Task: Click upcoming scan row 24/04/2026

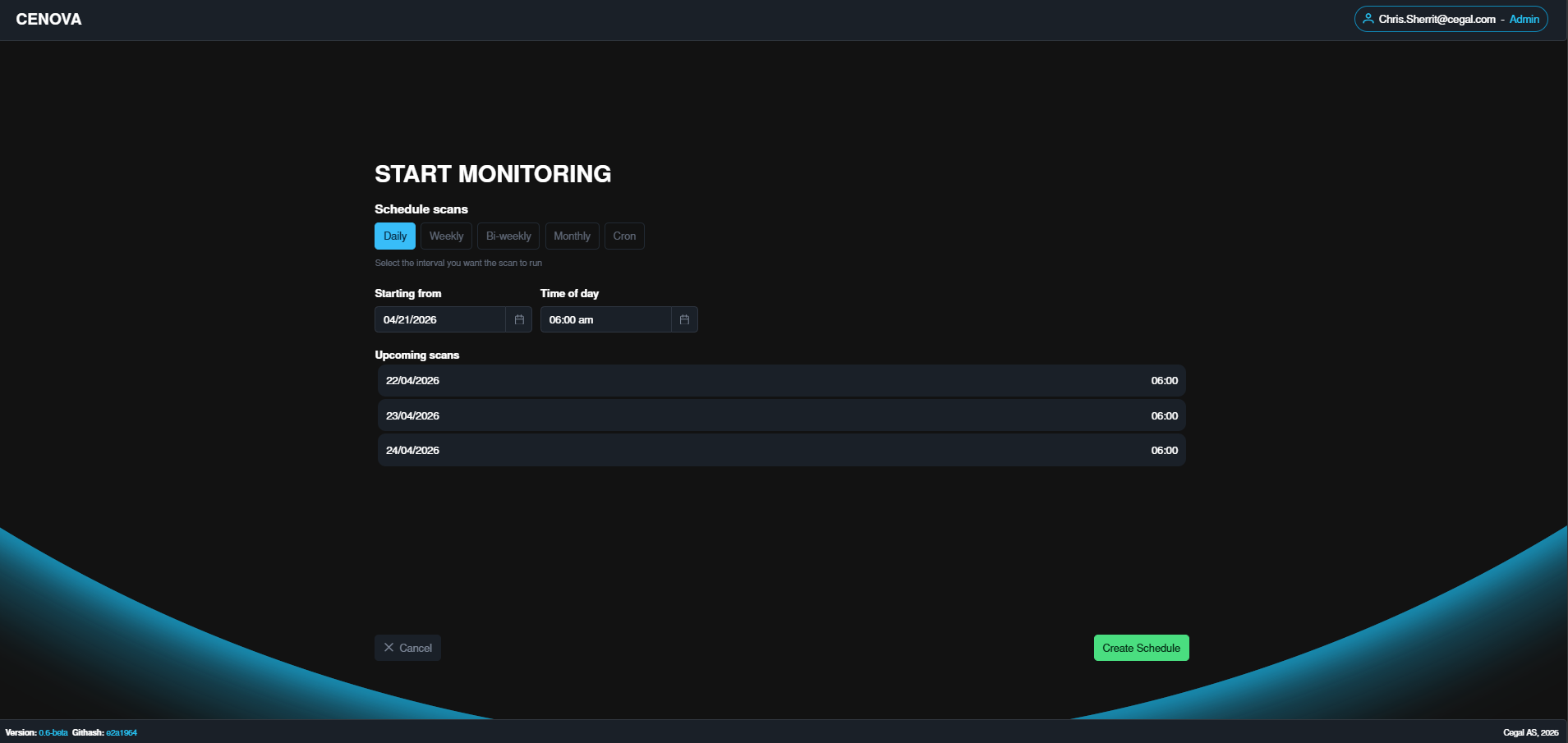Action: (782, 450)
